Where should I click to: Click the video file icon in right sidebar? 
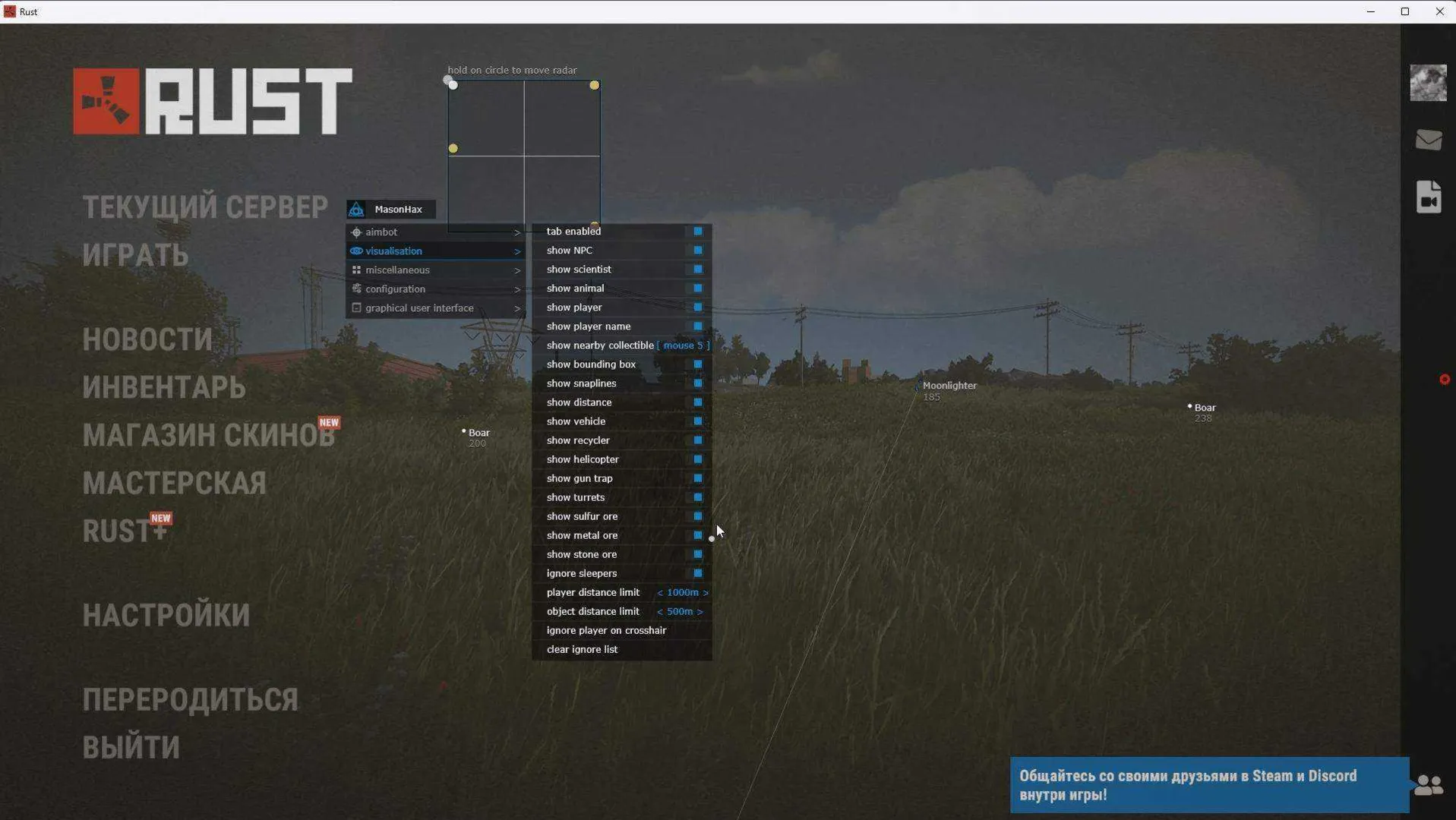(1428, 197)
